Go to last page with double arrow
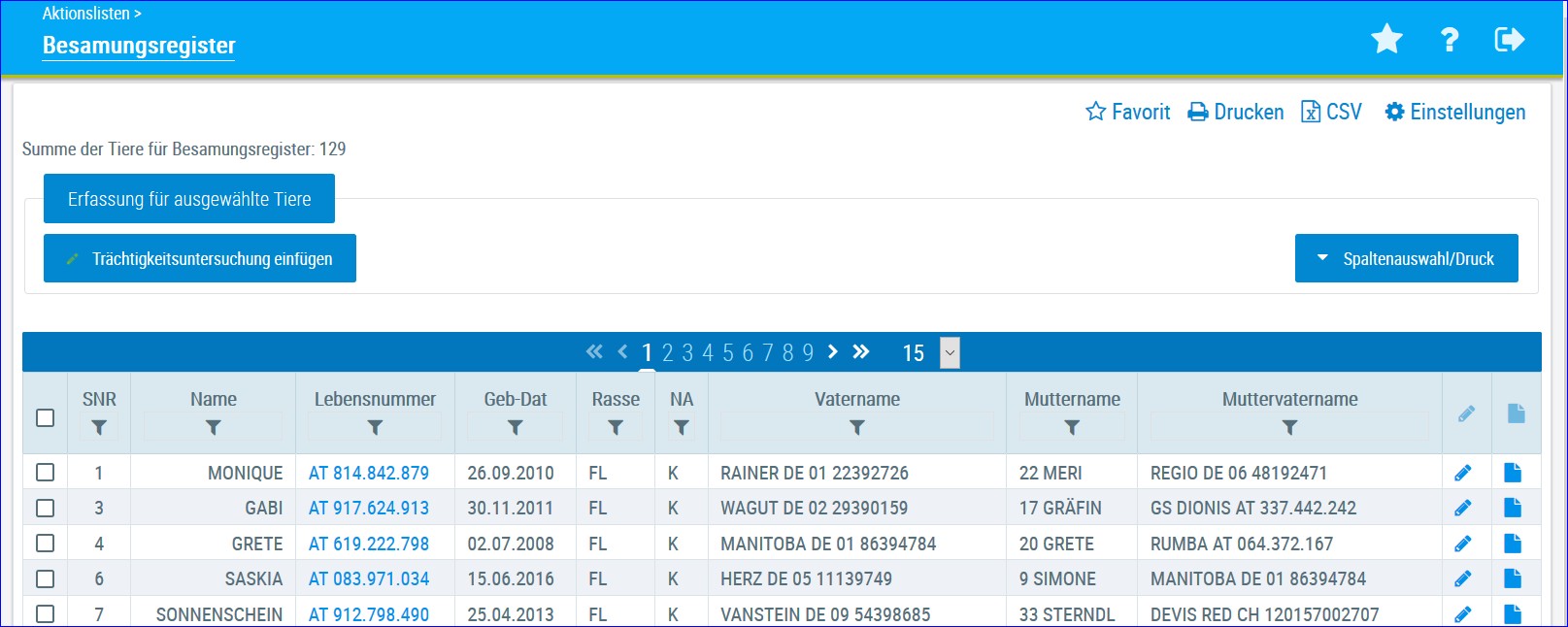This screenshot has height=627, width=1568. (861, 351)
